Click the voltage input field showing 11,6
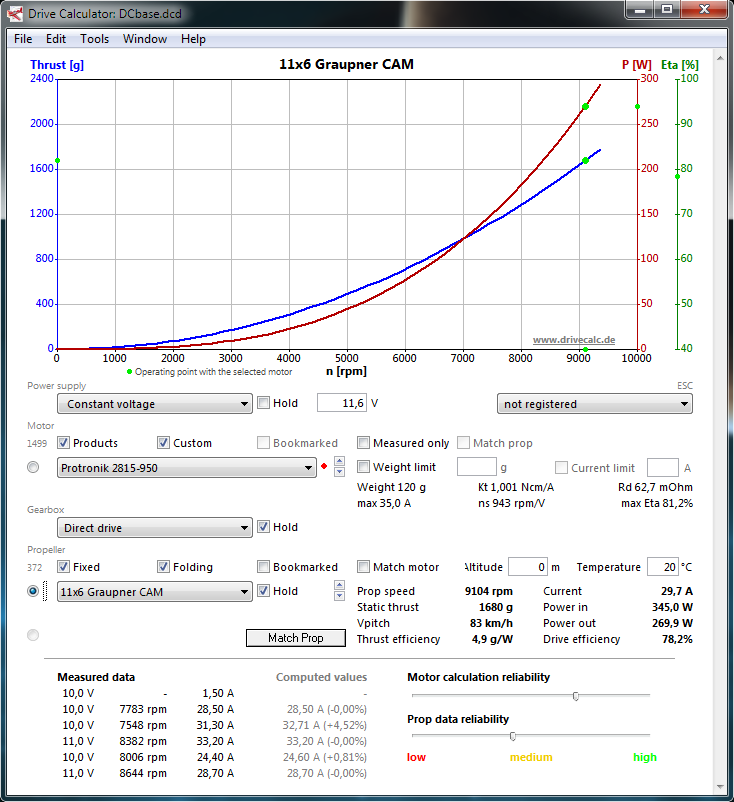The height and width of the screenshot is (802, 734). (342, 403)
